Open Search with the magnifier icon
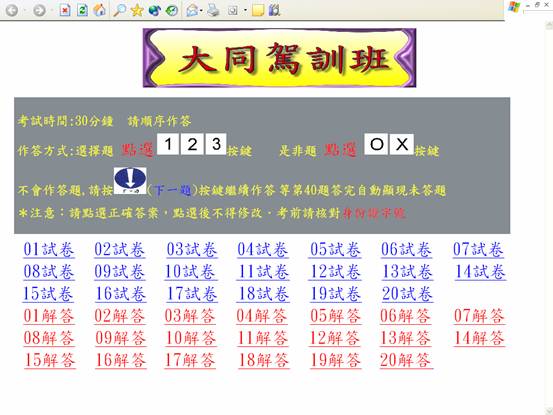Image resolution: width=553 pixels, height=415 pixels. click(120, 10)
